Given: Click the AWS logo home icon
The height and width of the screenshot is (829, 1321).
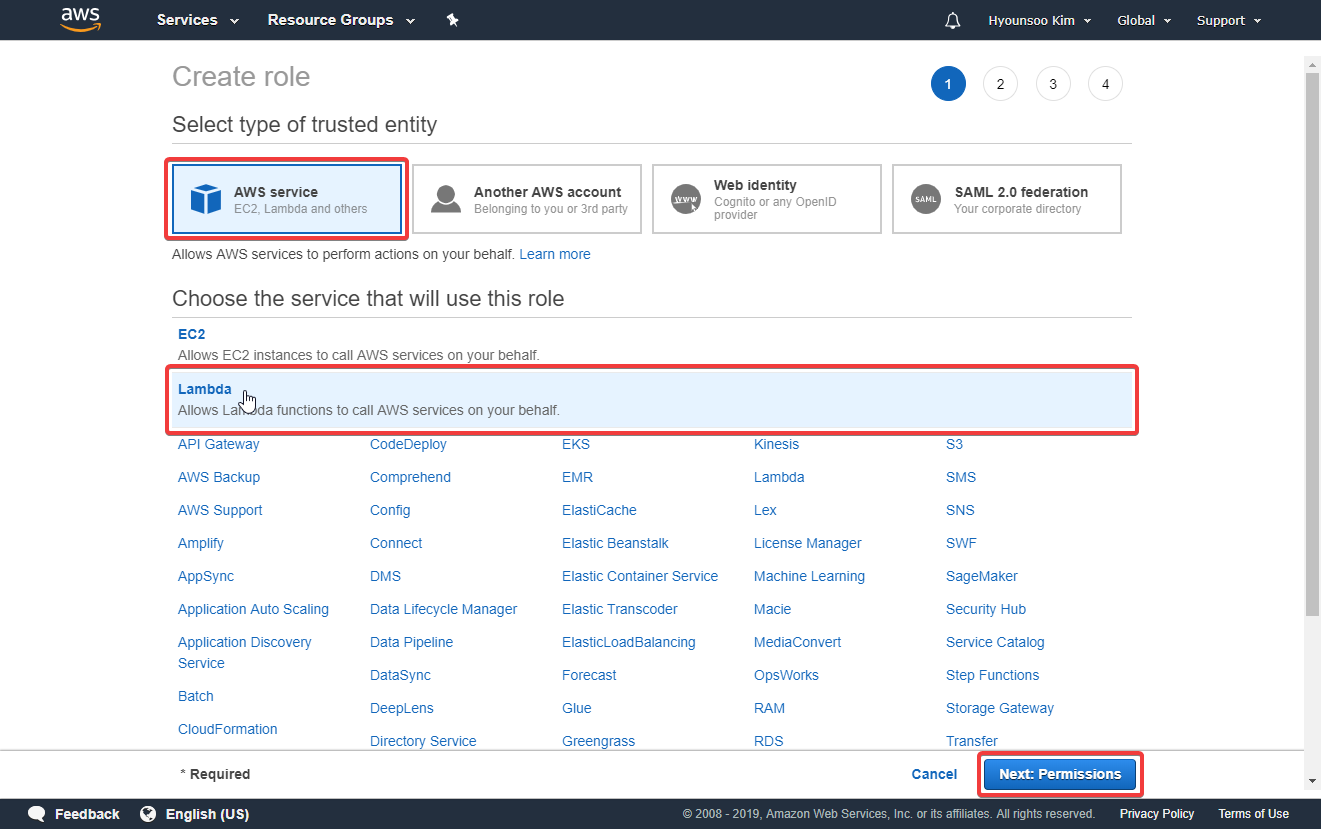Looking at the screenshot, I should pos(81,20).
